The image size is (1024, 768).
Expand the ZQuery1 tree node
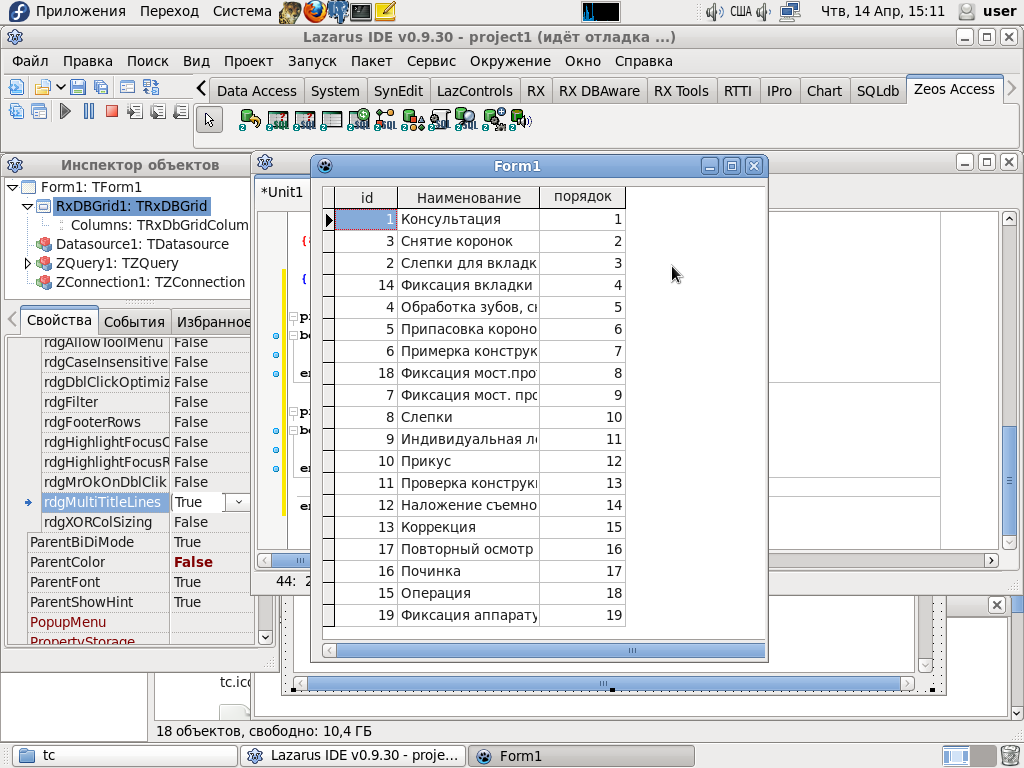pos(28,263)
